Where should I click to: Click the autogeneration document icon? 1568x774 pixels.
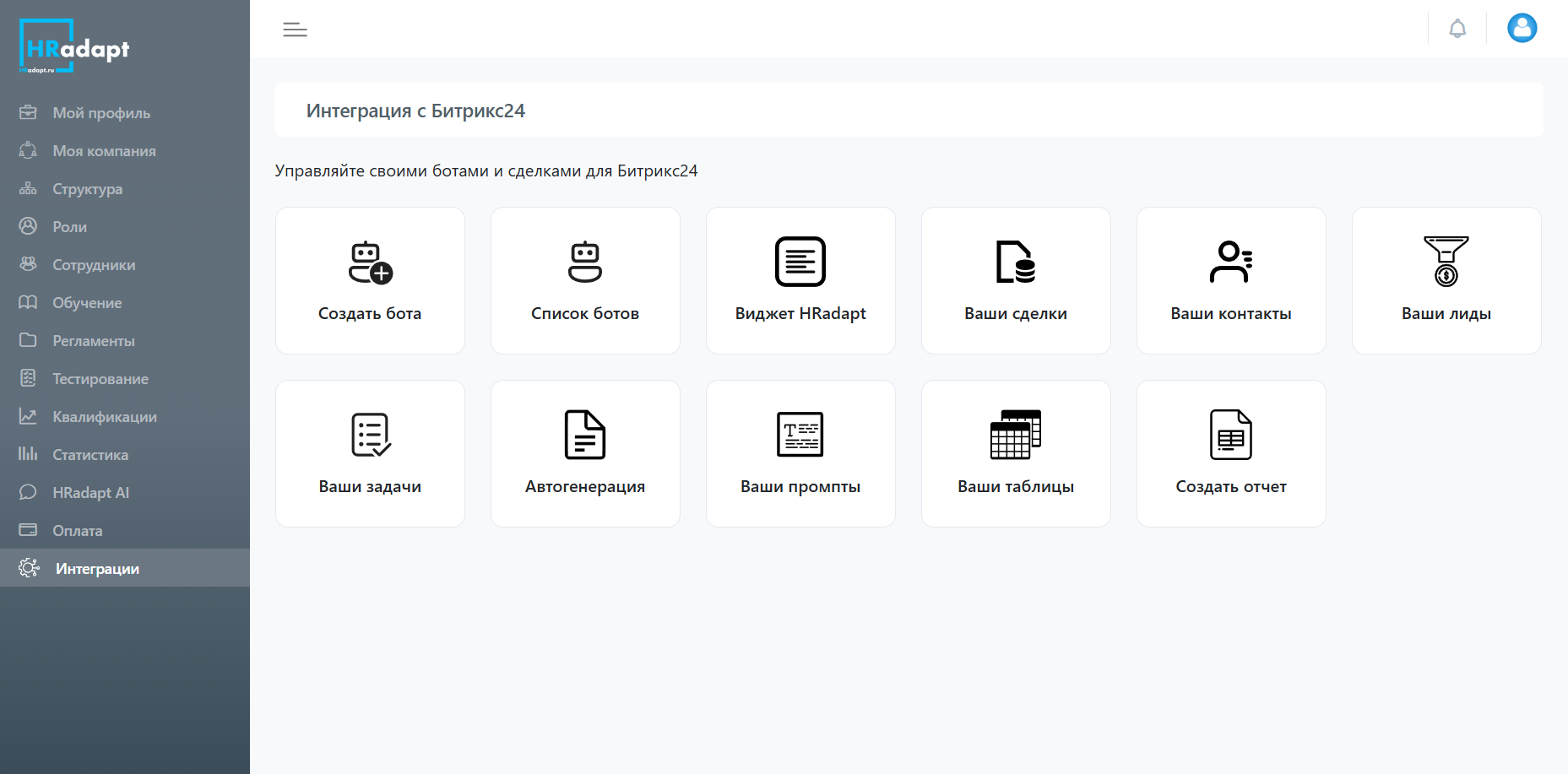(x=585, y=435)
